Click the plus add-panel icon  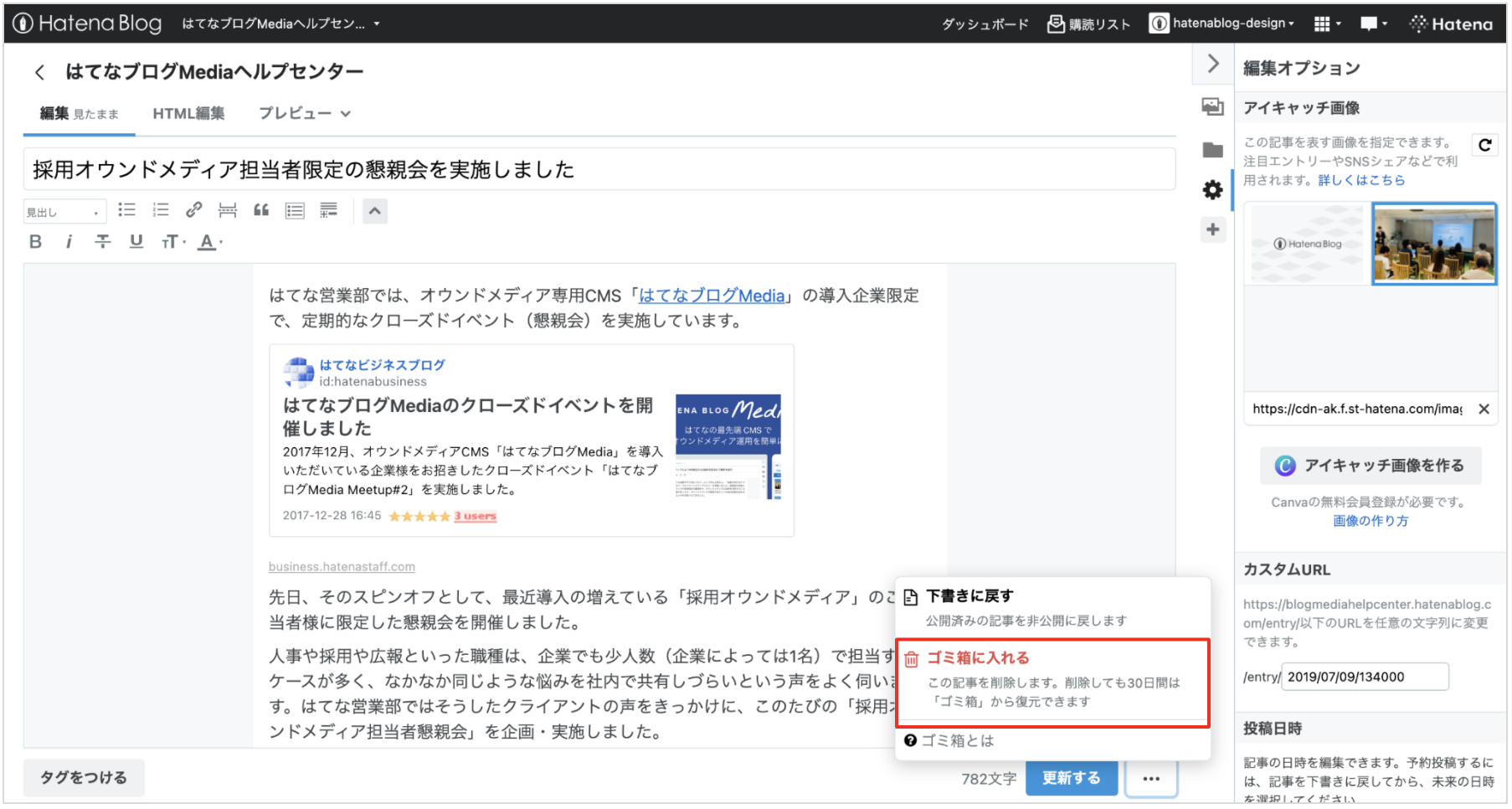point(1212,229)
